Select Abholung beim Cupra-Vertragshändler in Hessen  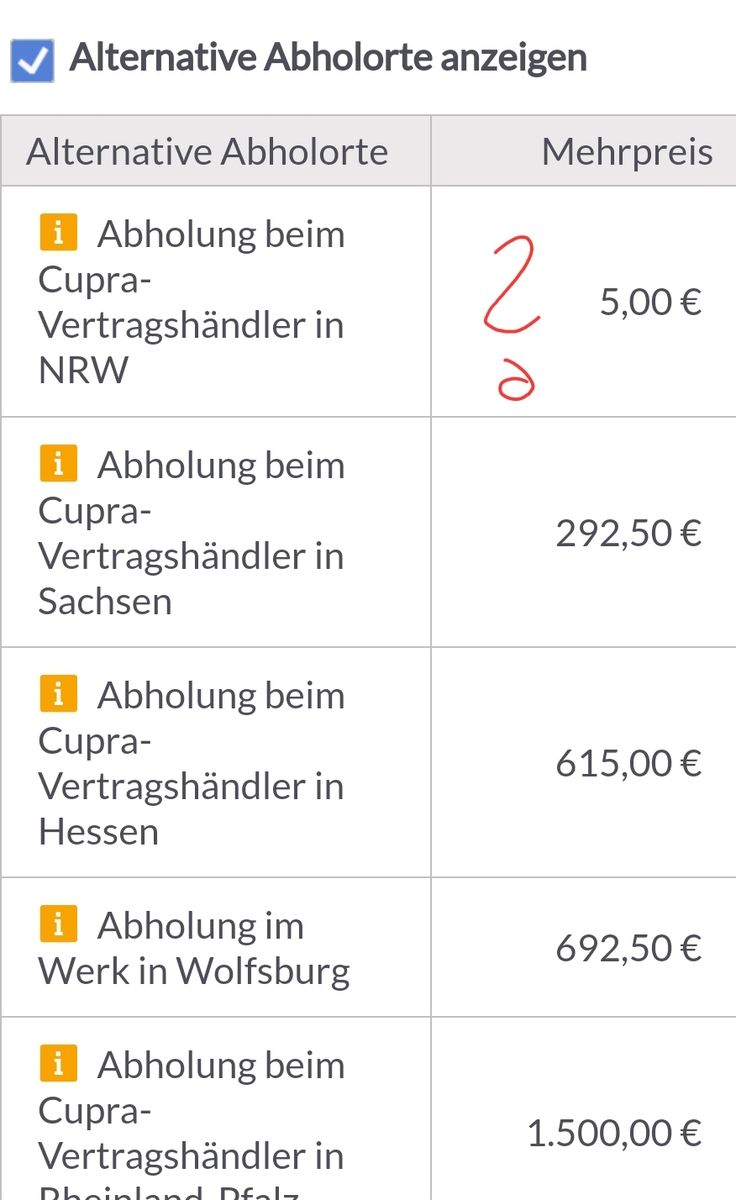[190, 763]
